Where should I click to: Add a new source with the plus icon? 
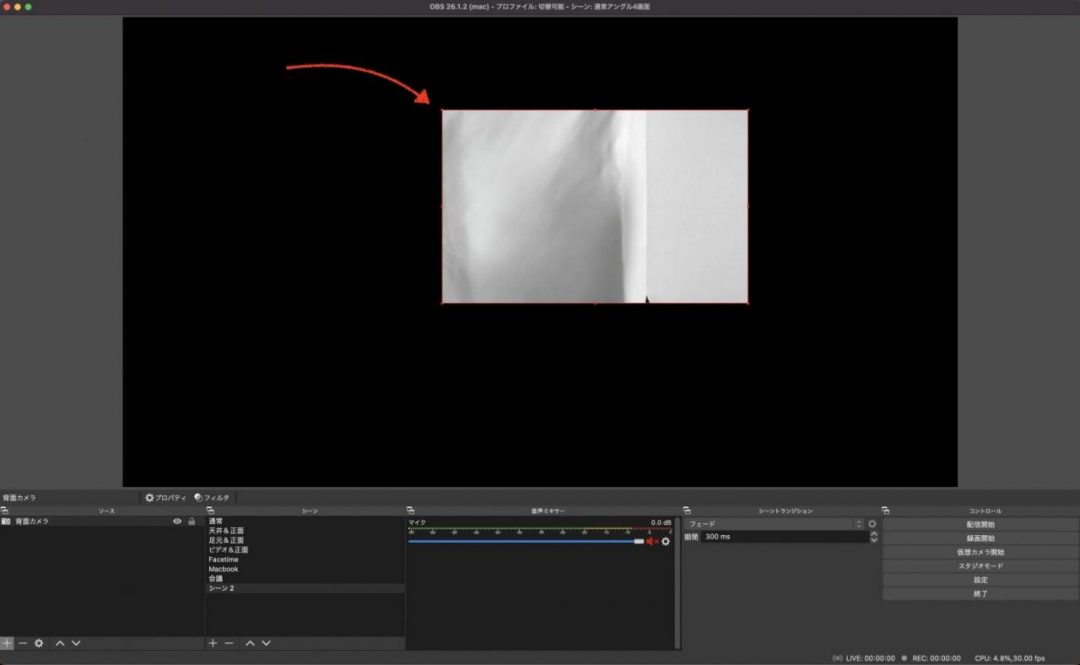(6, 643)
